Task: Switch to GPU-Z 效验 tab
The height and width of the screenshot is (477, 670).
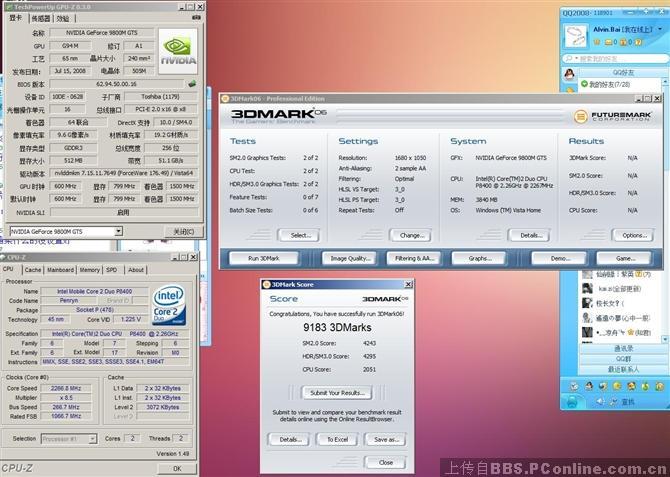Action: tap(63, 18)
